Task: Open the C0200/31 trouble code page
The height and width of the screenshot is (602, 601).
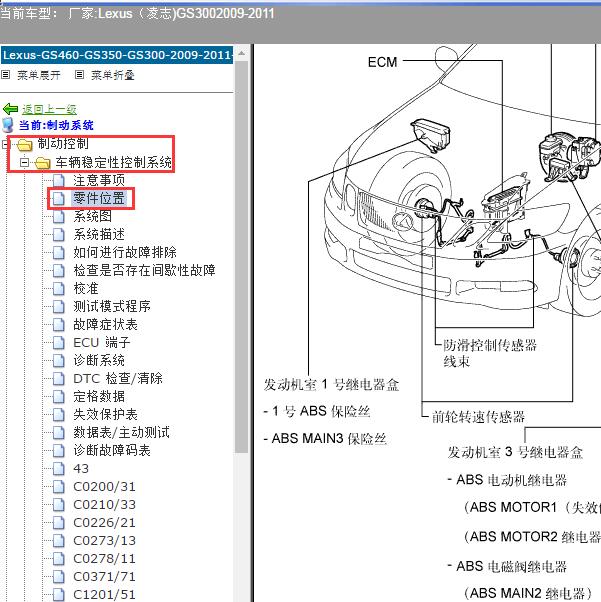Action: (104, 487)
